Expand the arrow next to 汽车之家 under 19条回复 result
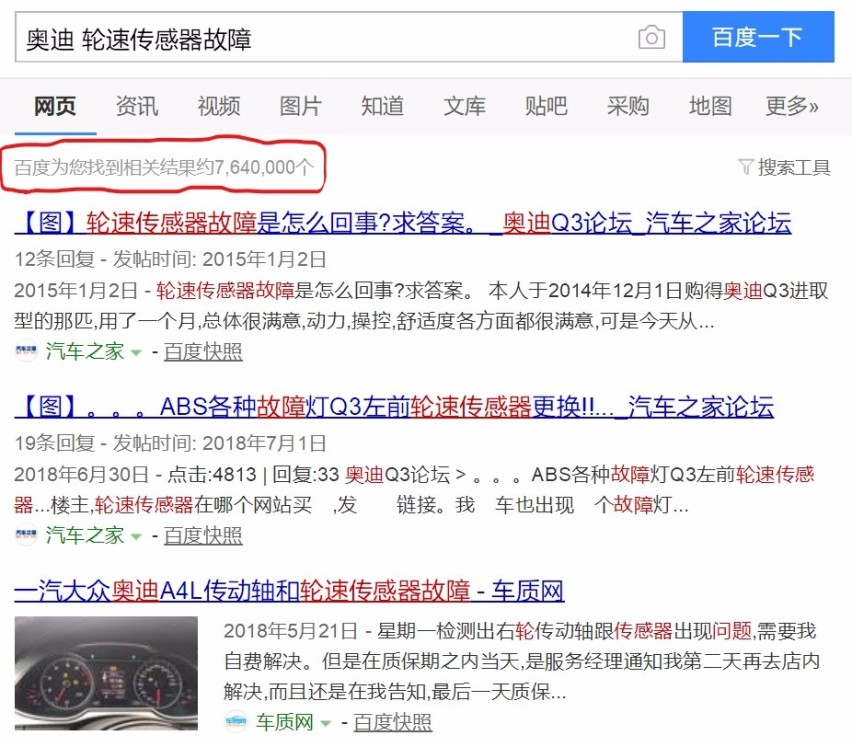852x747 pixels. (x=136, y=536)
